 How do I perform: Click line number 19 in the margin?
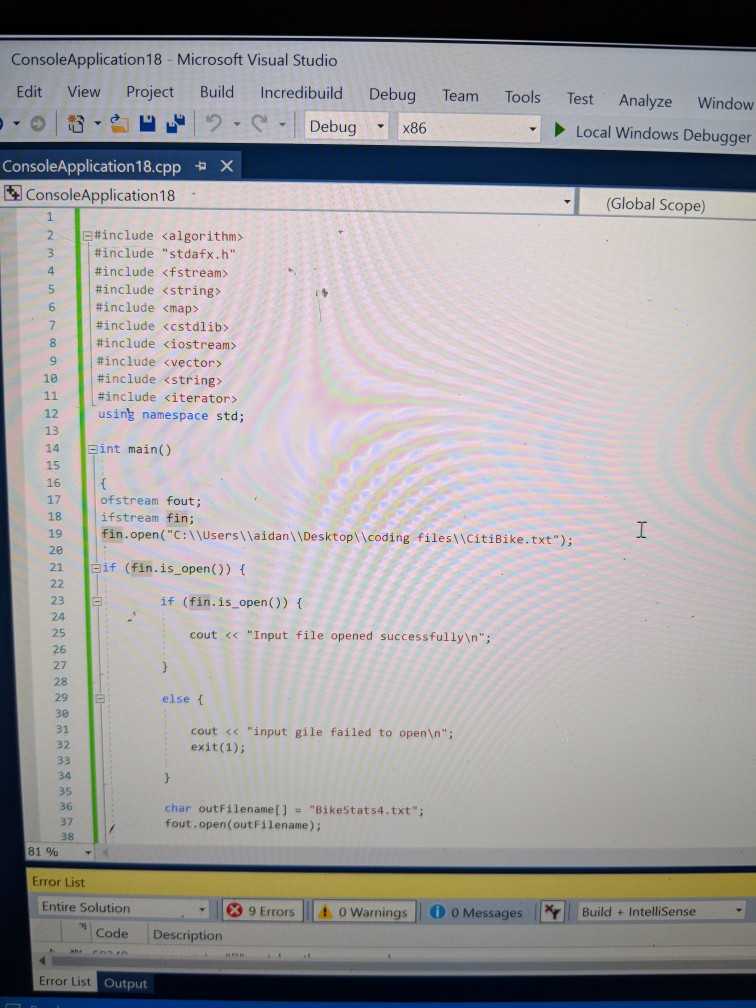click(x=55, y=533)
